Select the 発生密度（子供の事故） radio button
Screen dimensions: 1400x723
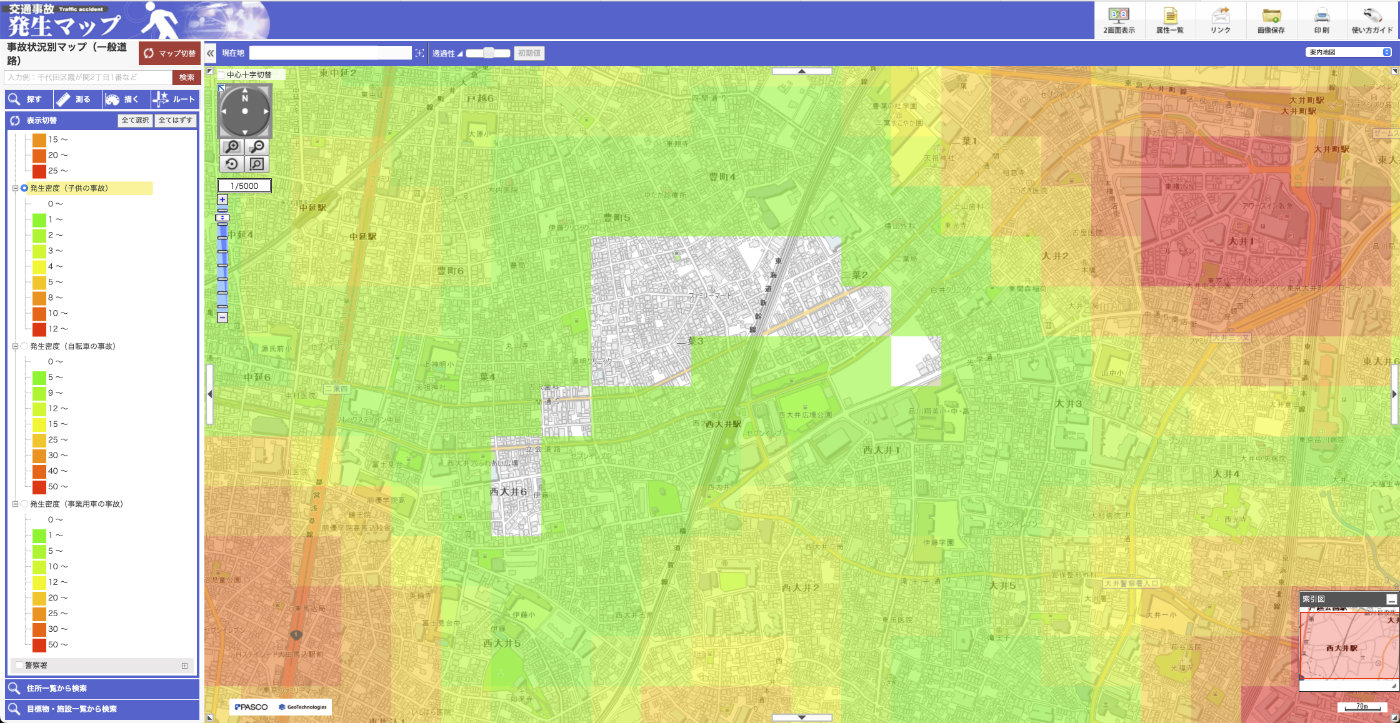point(24,188)
